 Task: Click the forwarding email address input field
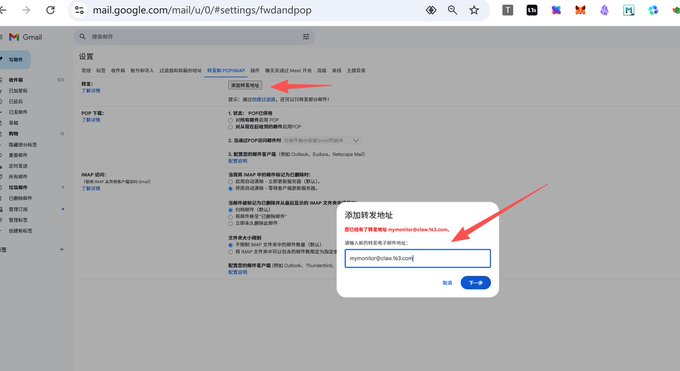417,258
